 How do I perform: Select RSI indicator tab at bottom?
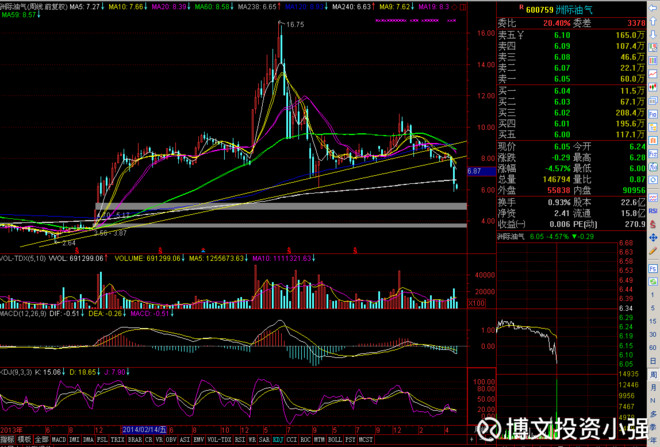tap(240, 440)
